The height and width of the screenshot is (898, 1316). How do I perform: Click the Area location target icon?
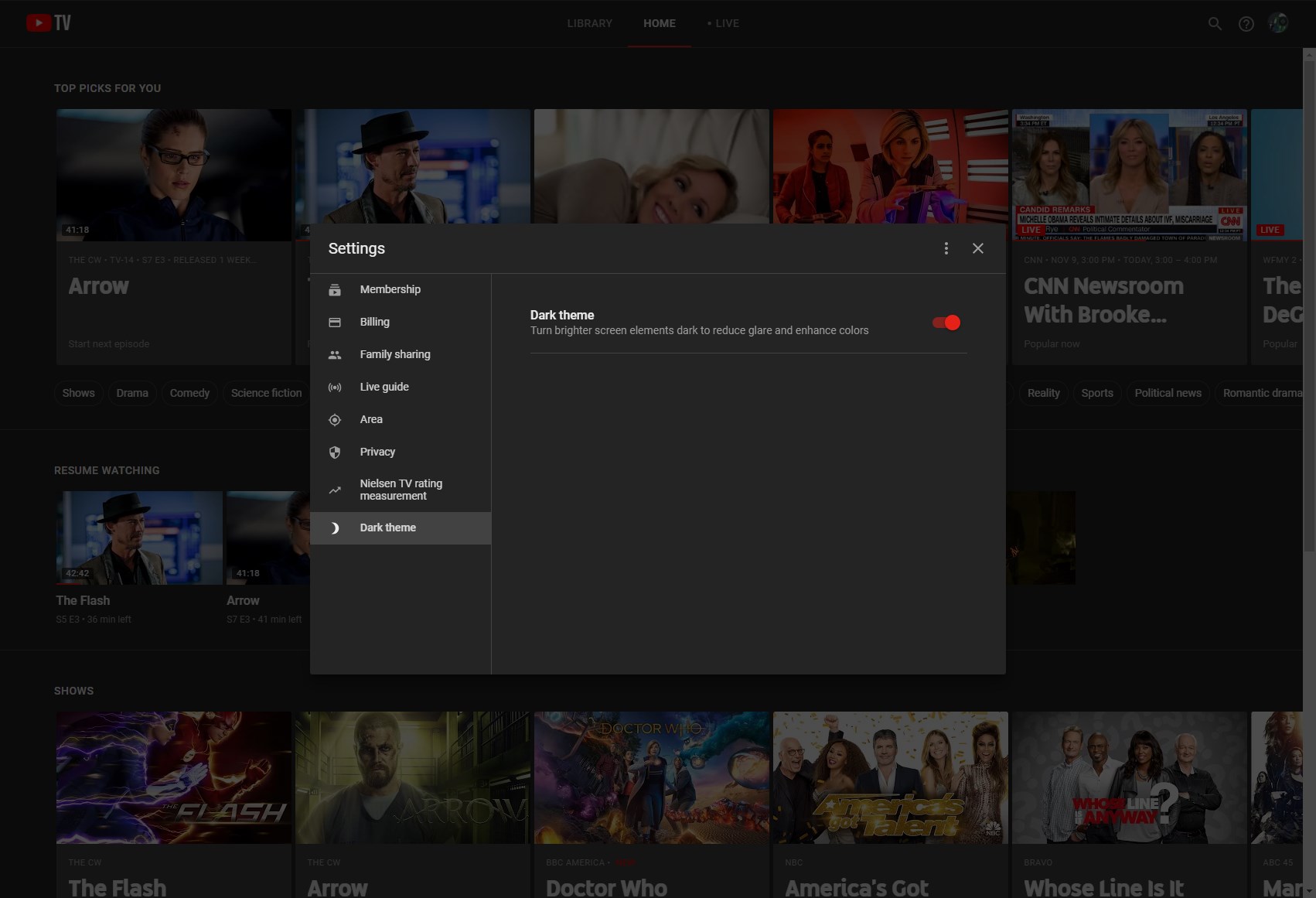pos(335,420)
